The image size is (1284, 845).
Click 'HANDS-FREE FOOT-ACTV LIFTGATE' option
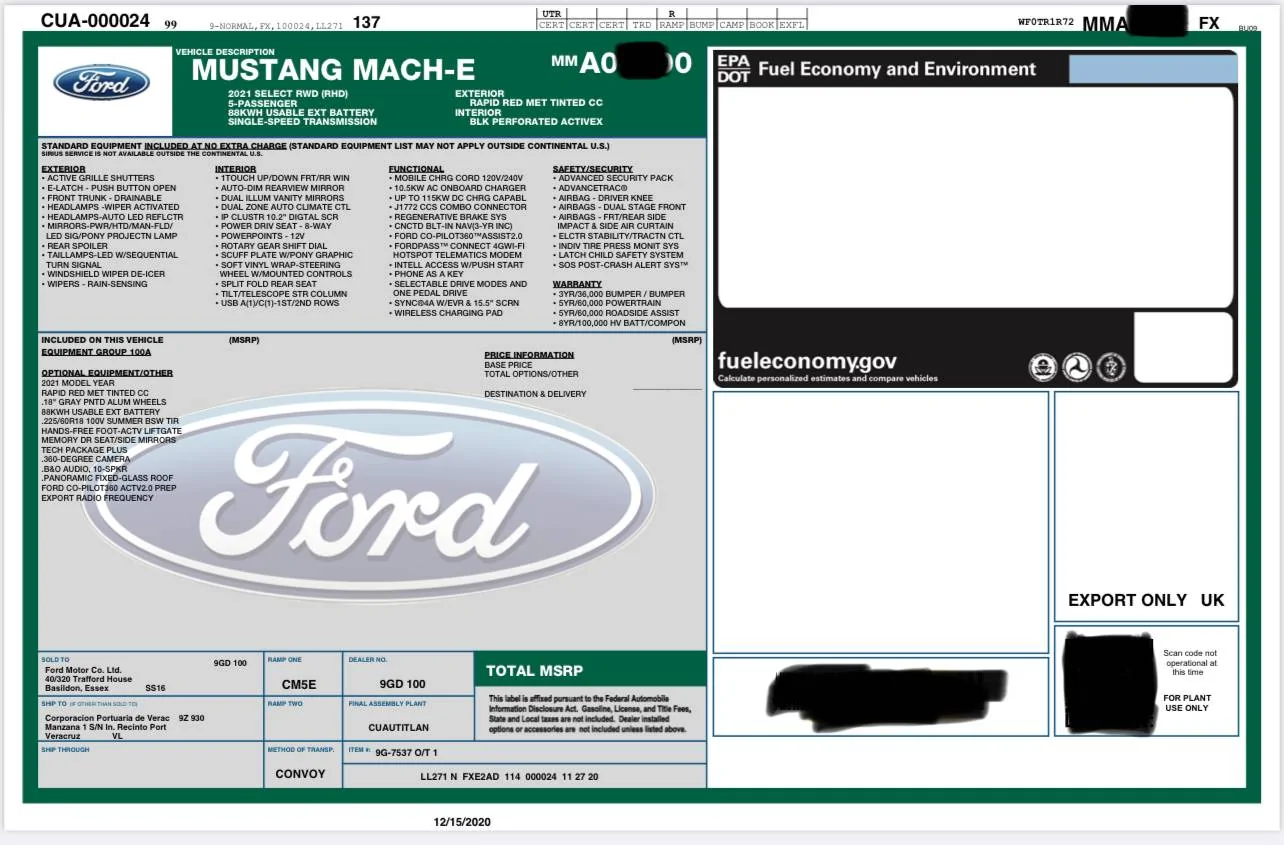click(111, 431)
